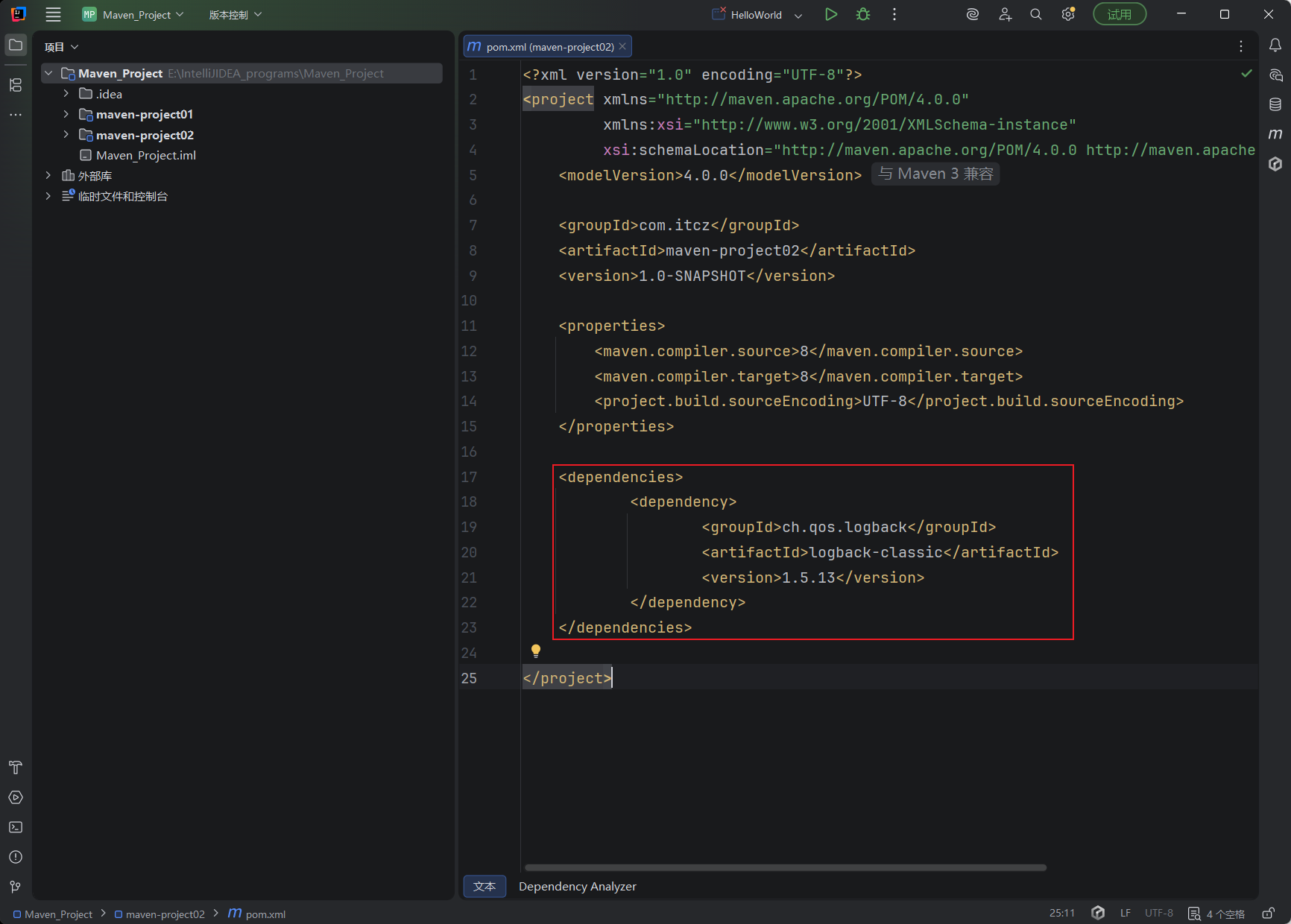
Task: Open more run actions menu
Action: pos(894,14)
